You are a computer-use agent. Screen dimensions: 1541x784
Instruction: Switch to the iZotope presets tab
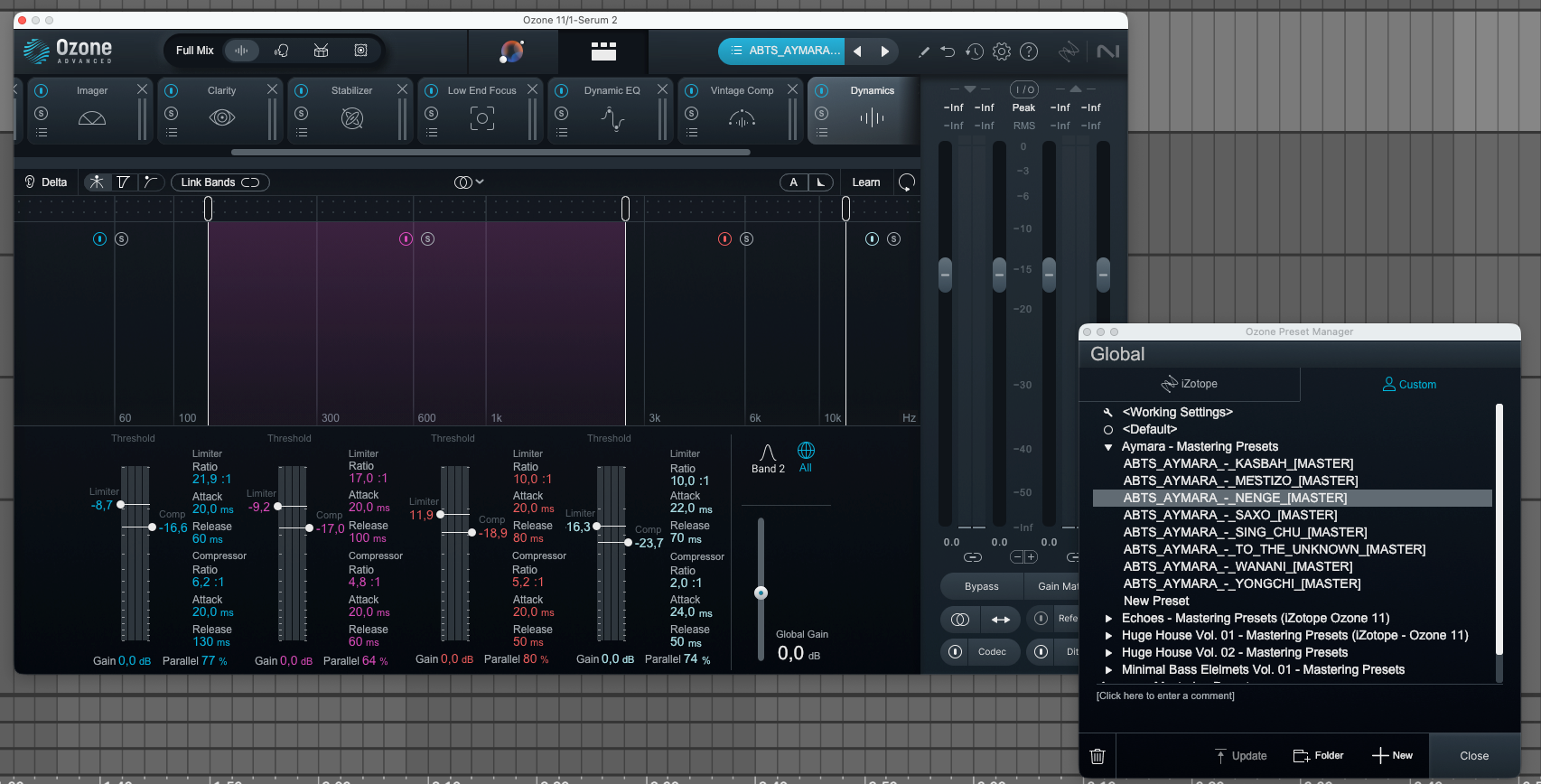[x=1190, y=384]
